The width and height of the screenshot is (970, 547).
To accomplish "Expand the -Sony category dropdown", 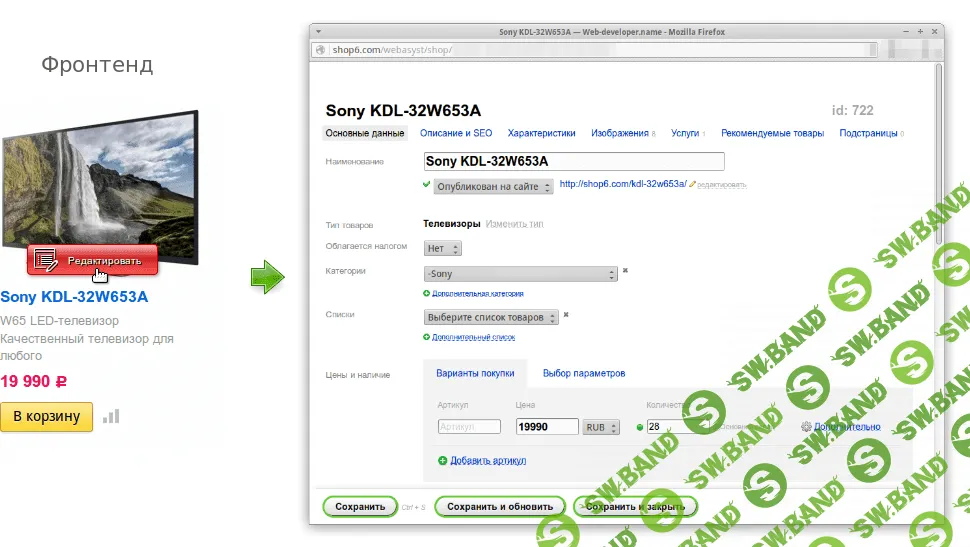I will pyautogui.click(x=521, y=274).
